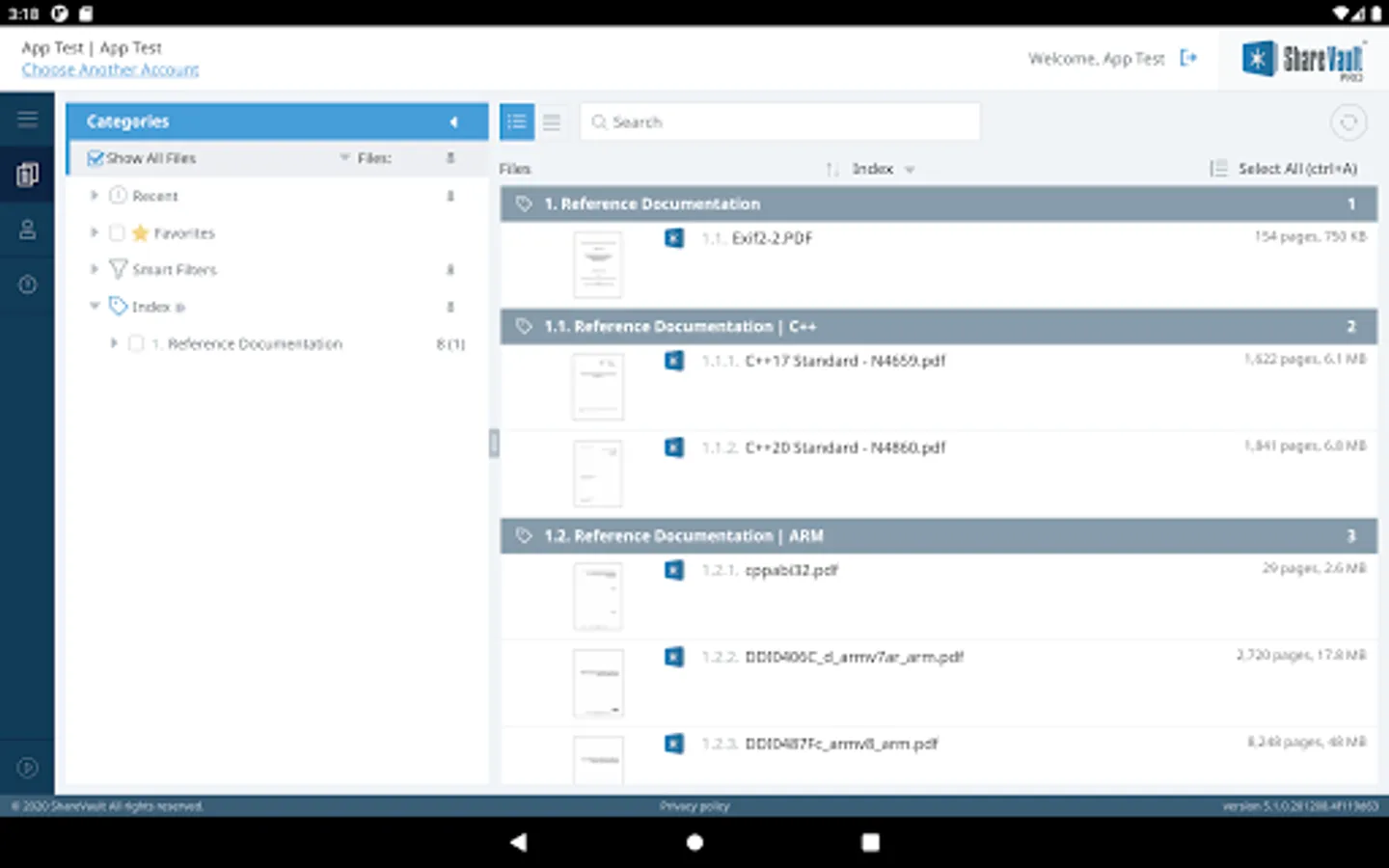This screenshot has width=1389, height=868.
Task: Click tag icon of 1. Reference Documentation header
Action: click(x=524, y=203)
